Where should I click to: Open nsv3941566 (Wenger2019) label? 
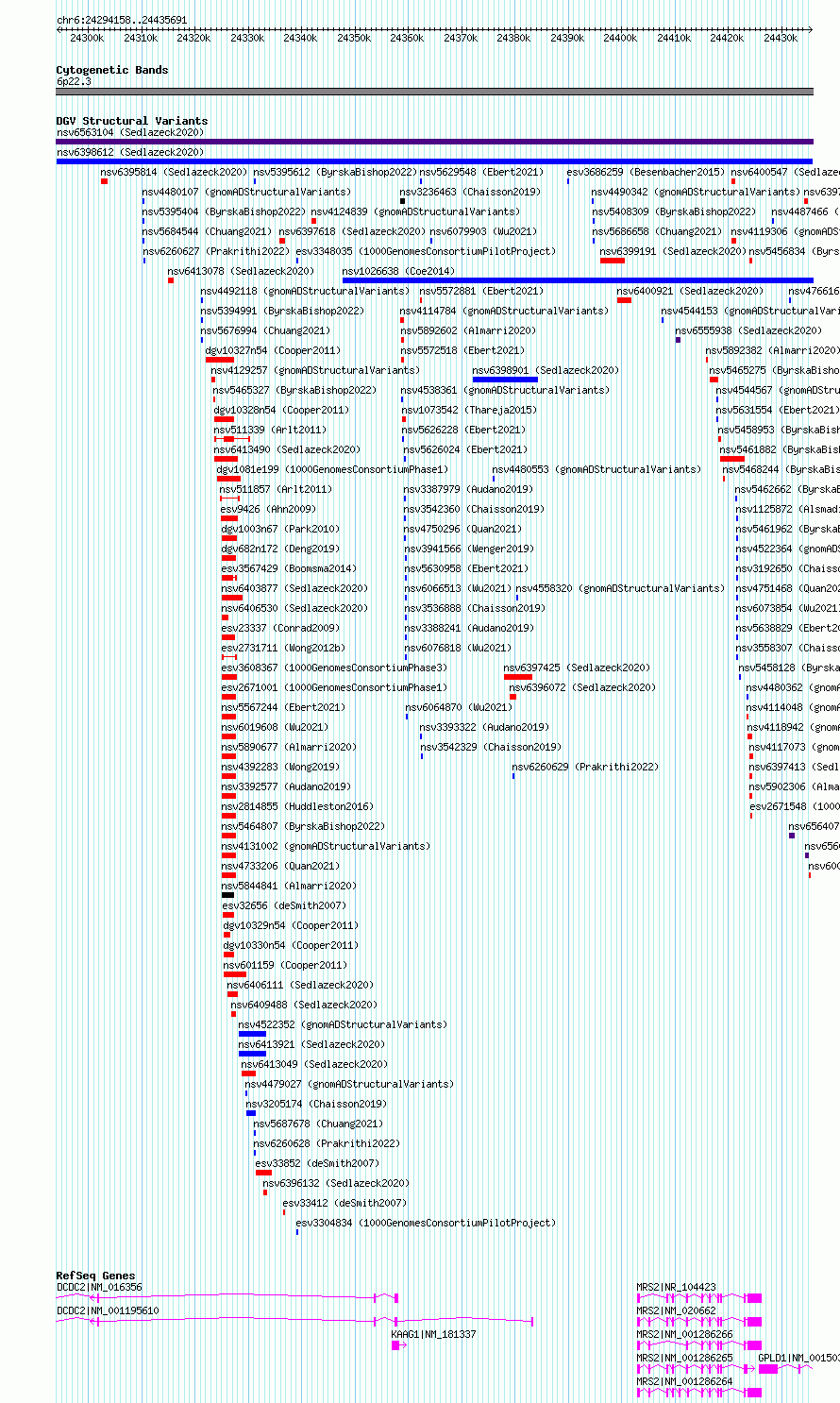[469, 549]
